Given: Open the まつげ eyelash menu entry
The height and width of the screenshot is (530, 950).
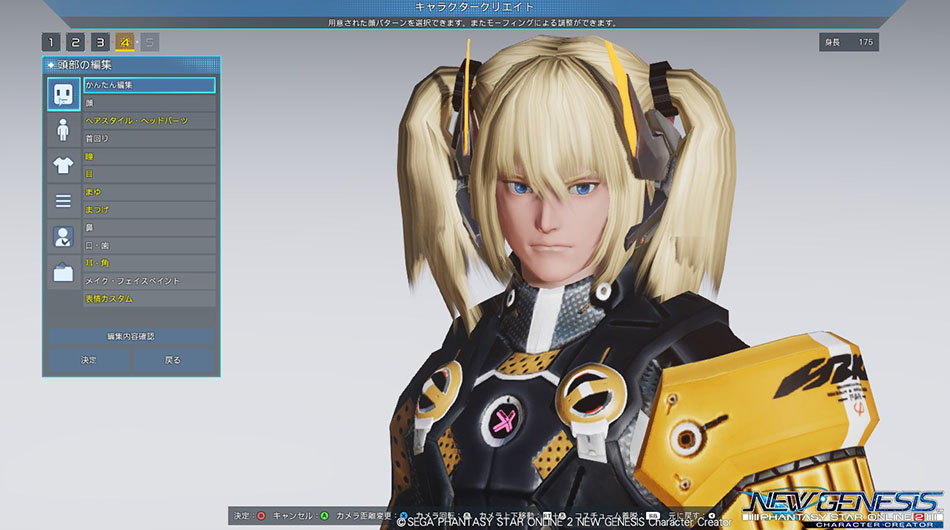Looking at the screenshot, I should [149, 210].
